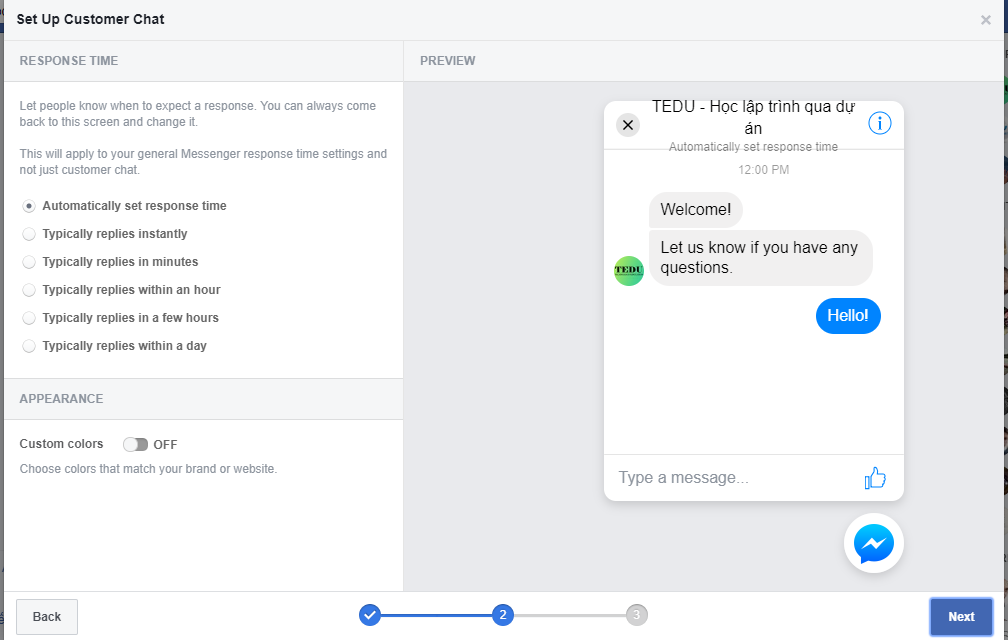Click step 2 circle in progress bar
1008x640 pixels.
pyautogui.click(x=503, y=615)
